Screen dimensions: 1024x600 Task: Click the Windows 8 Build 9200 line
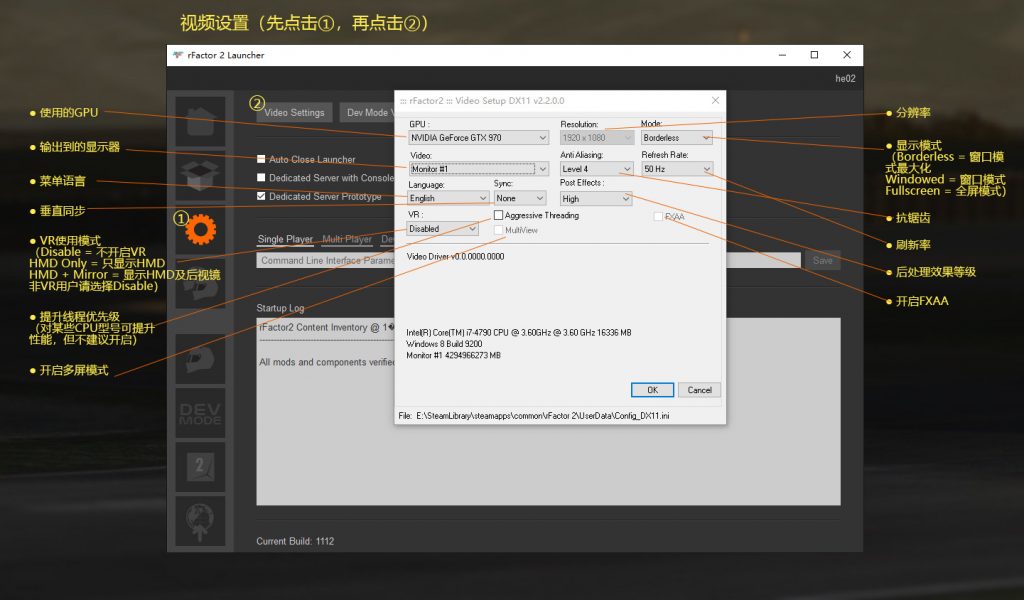444,344
